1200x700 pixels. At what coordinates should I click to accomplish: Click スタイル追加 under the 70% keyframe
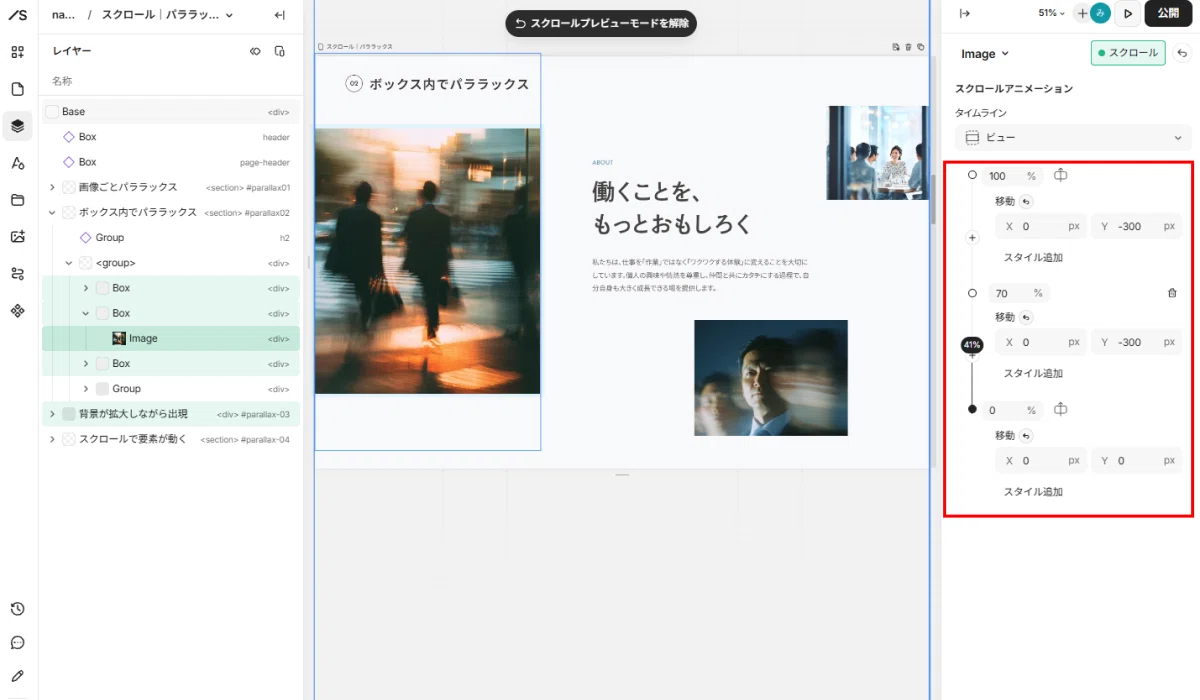tap(1033, 374)
